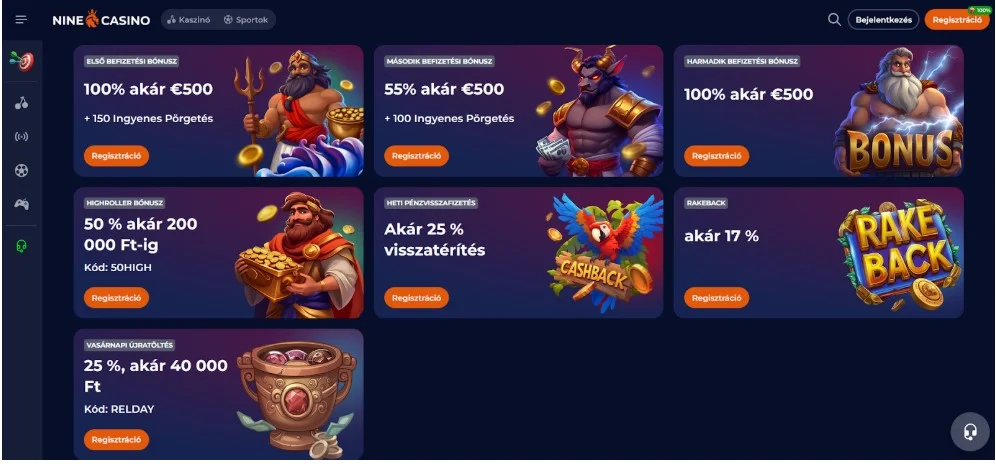This screenshot has height=464, width=996.
Task: Click the search magnifier icon
Action: click(834, 20)
